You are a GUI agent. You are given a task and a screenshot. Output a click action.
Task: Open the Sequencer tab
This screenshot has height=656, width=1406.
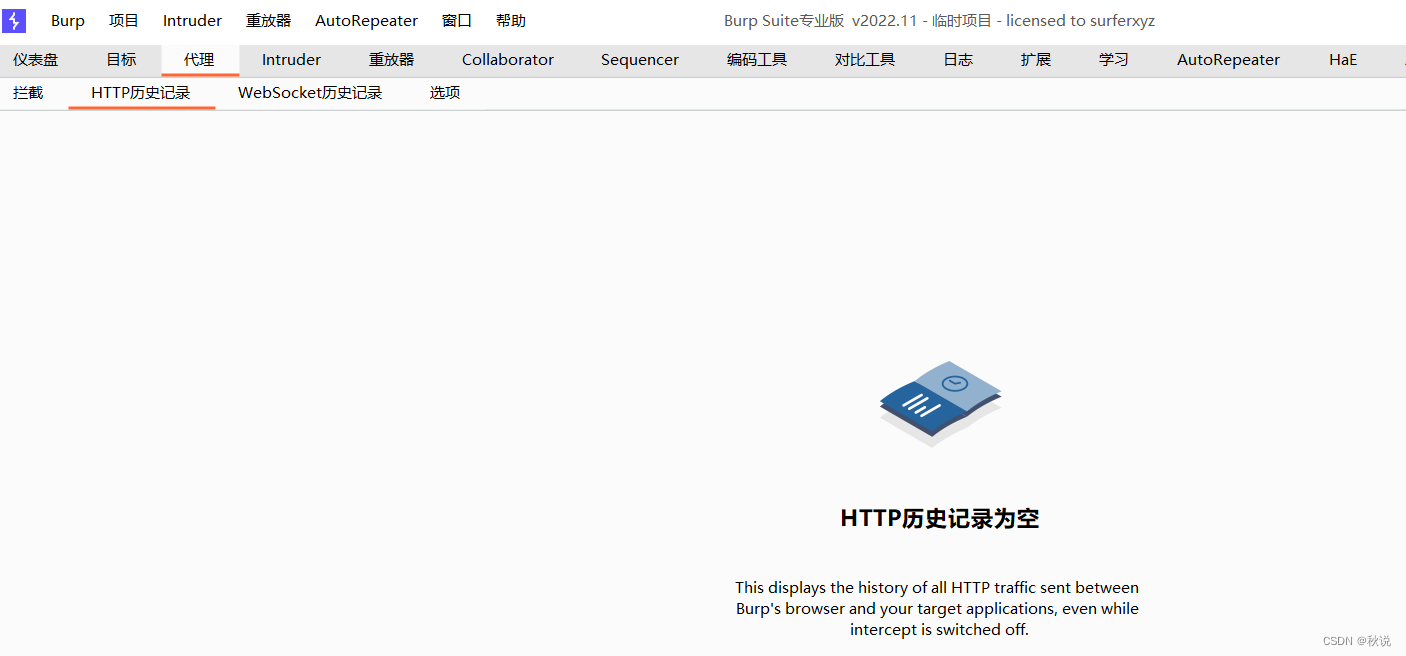click(640, 60)
